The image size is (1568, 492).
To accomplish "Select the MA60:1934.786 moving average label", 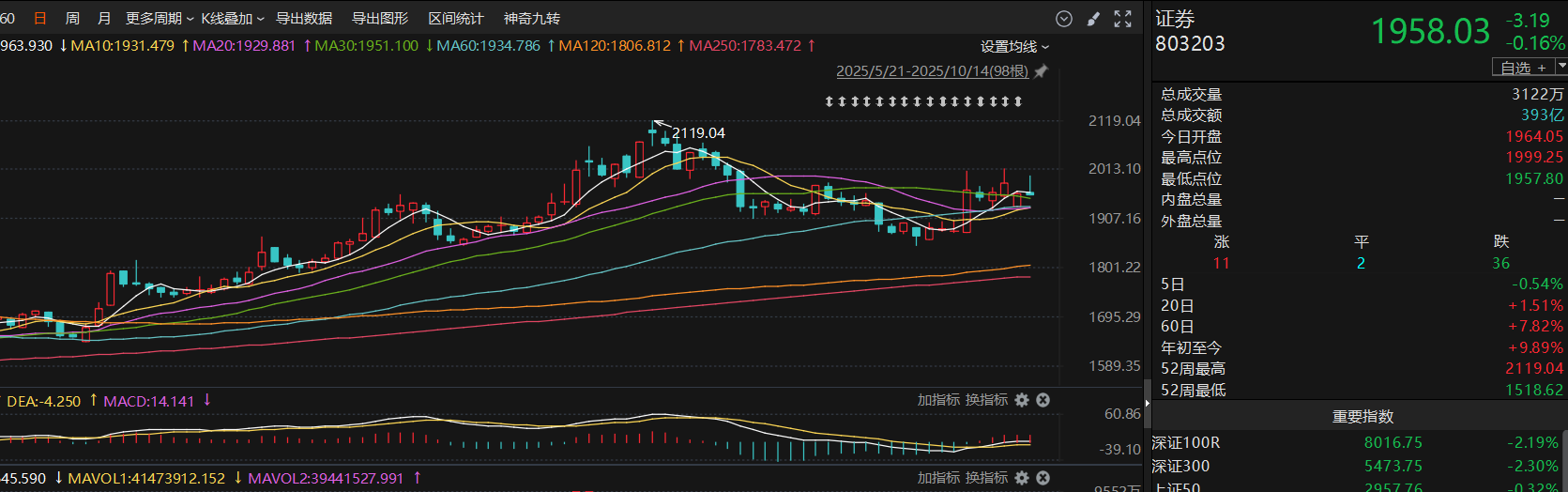I will coord(489,45).
